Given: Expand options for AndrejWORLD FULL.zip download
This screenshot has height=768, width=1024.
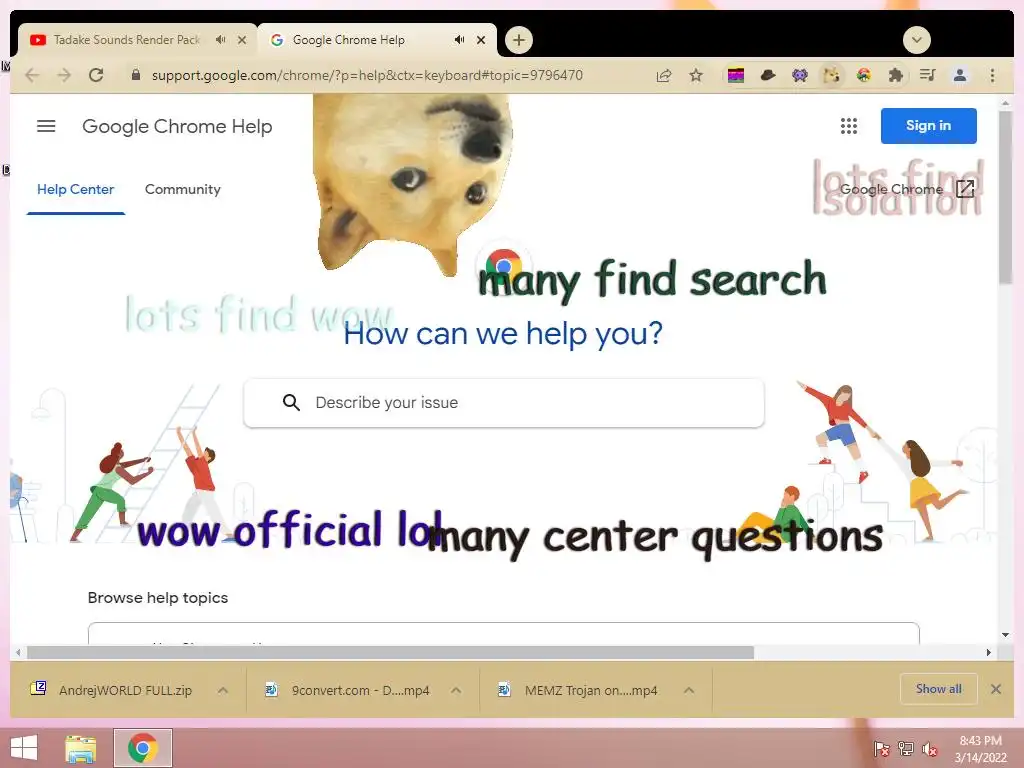Looking at the screenshot, I should (223, 690).
